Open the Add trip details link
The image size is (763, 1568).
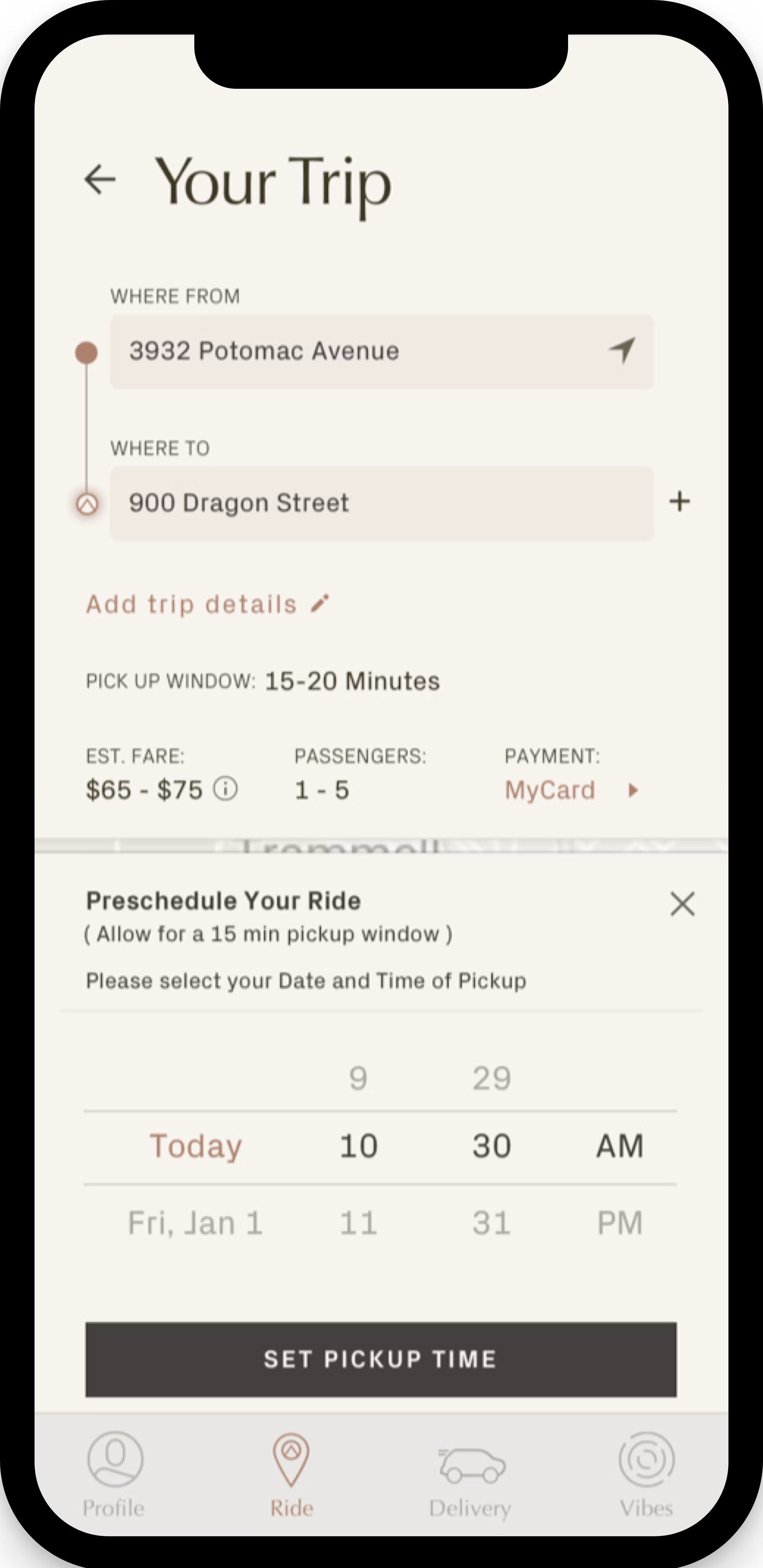point(191,604)
